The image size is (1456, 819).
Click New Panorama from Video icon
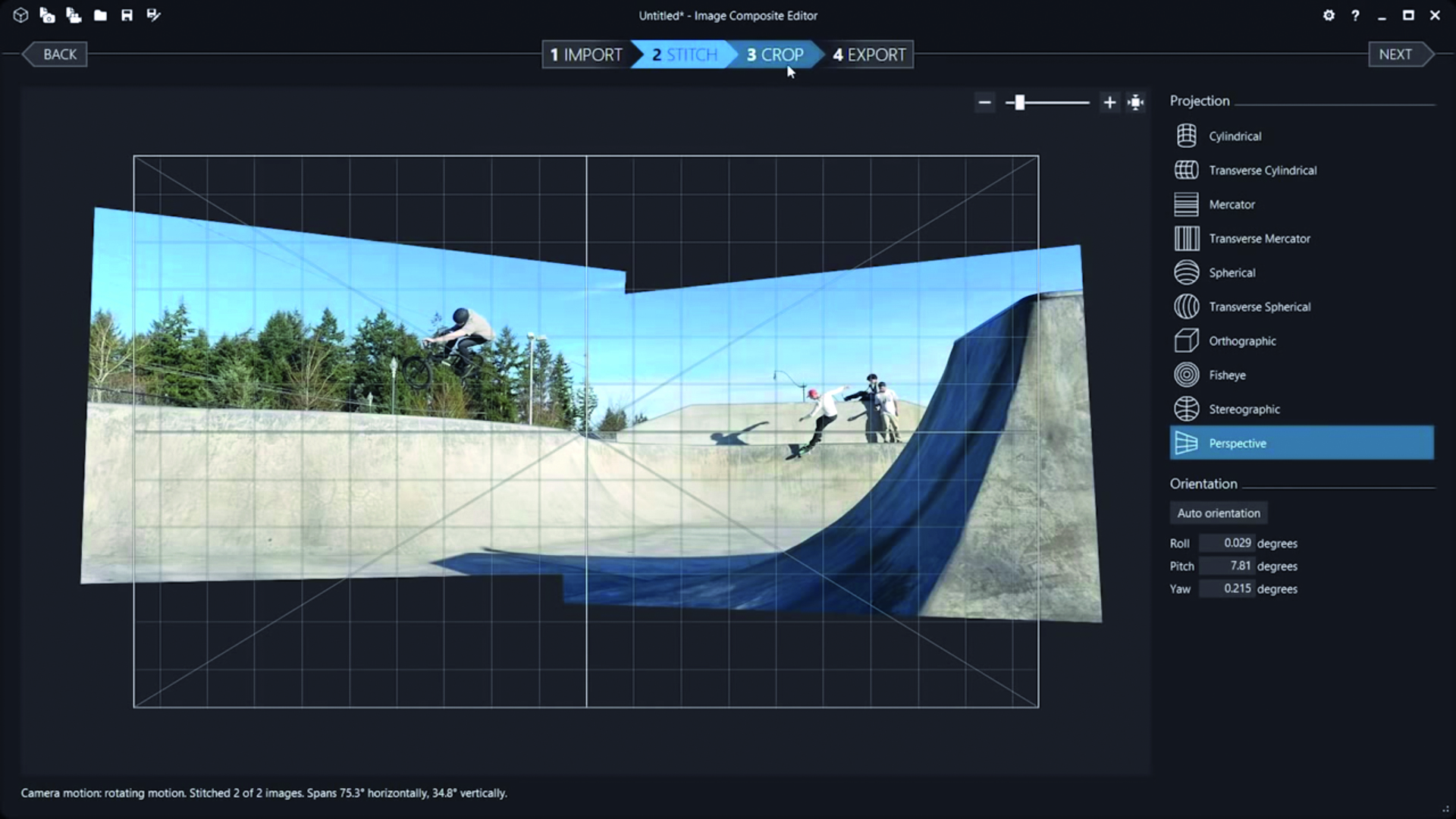point(74,15)
